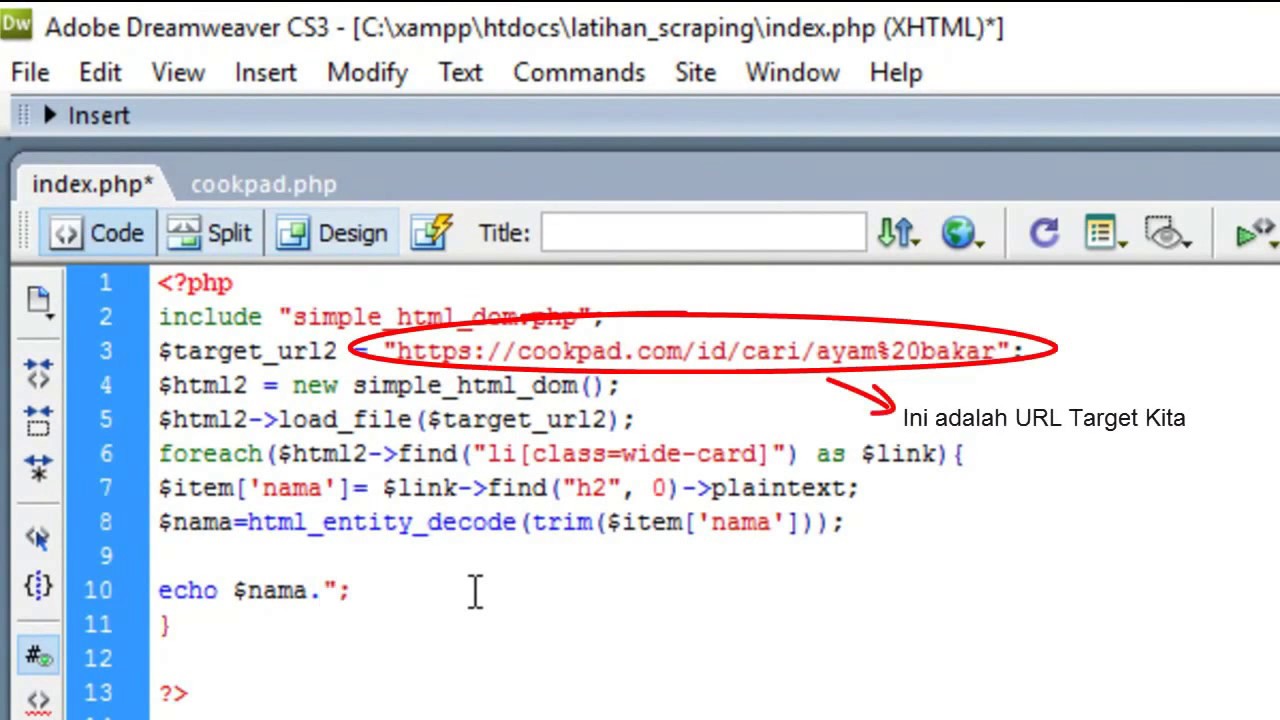Click the Select parent tag icon
The image size is (1280, 720).
38,538
